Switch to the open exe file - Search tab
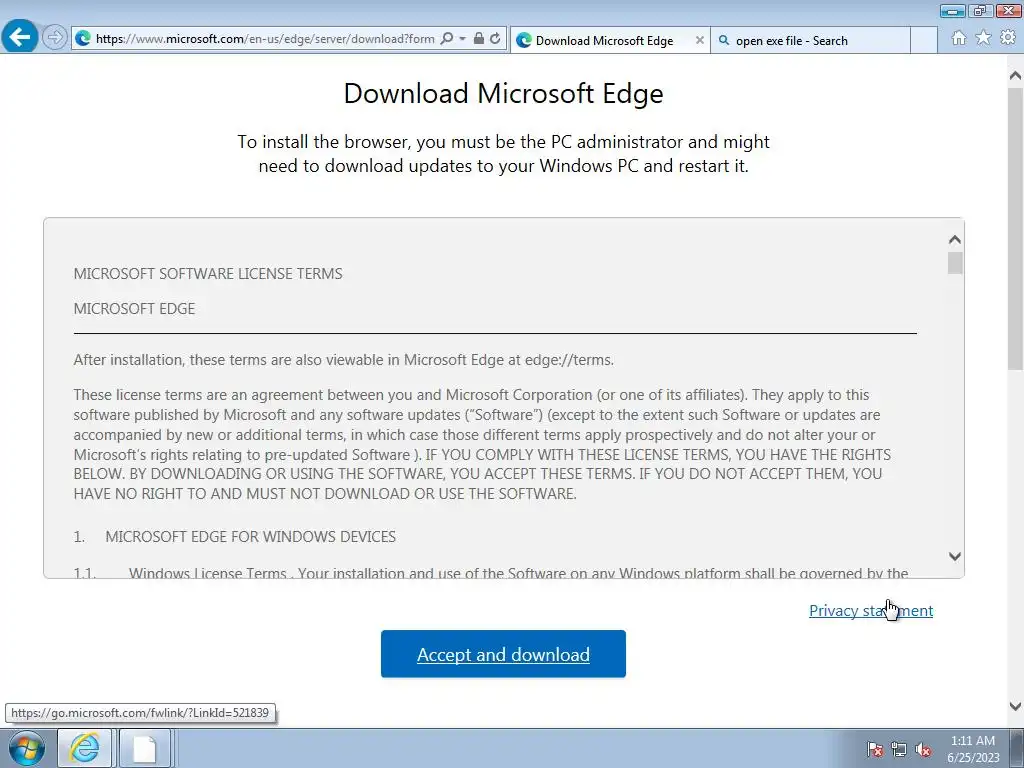Viewport: 1024px width, 768px height. coord(810,40)
